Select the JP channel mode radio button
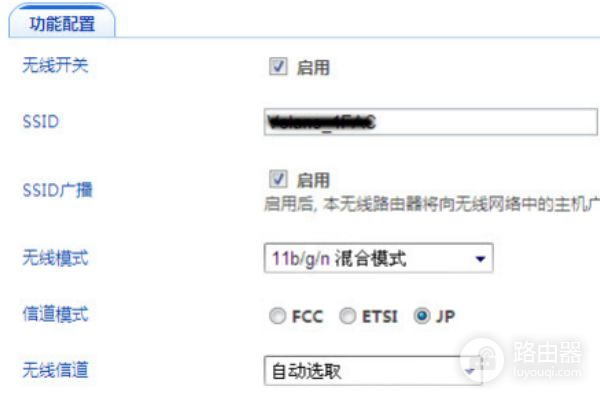 (x=422, y=316)
